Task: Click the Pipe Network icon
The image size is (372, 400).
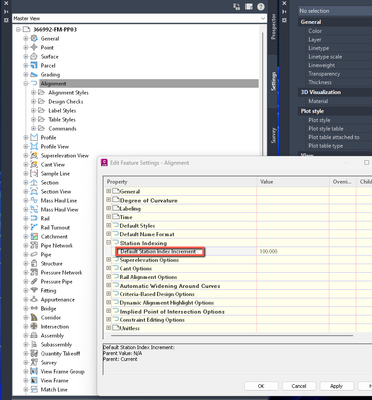Action: (x=34, y=245)
